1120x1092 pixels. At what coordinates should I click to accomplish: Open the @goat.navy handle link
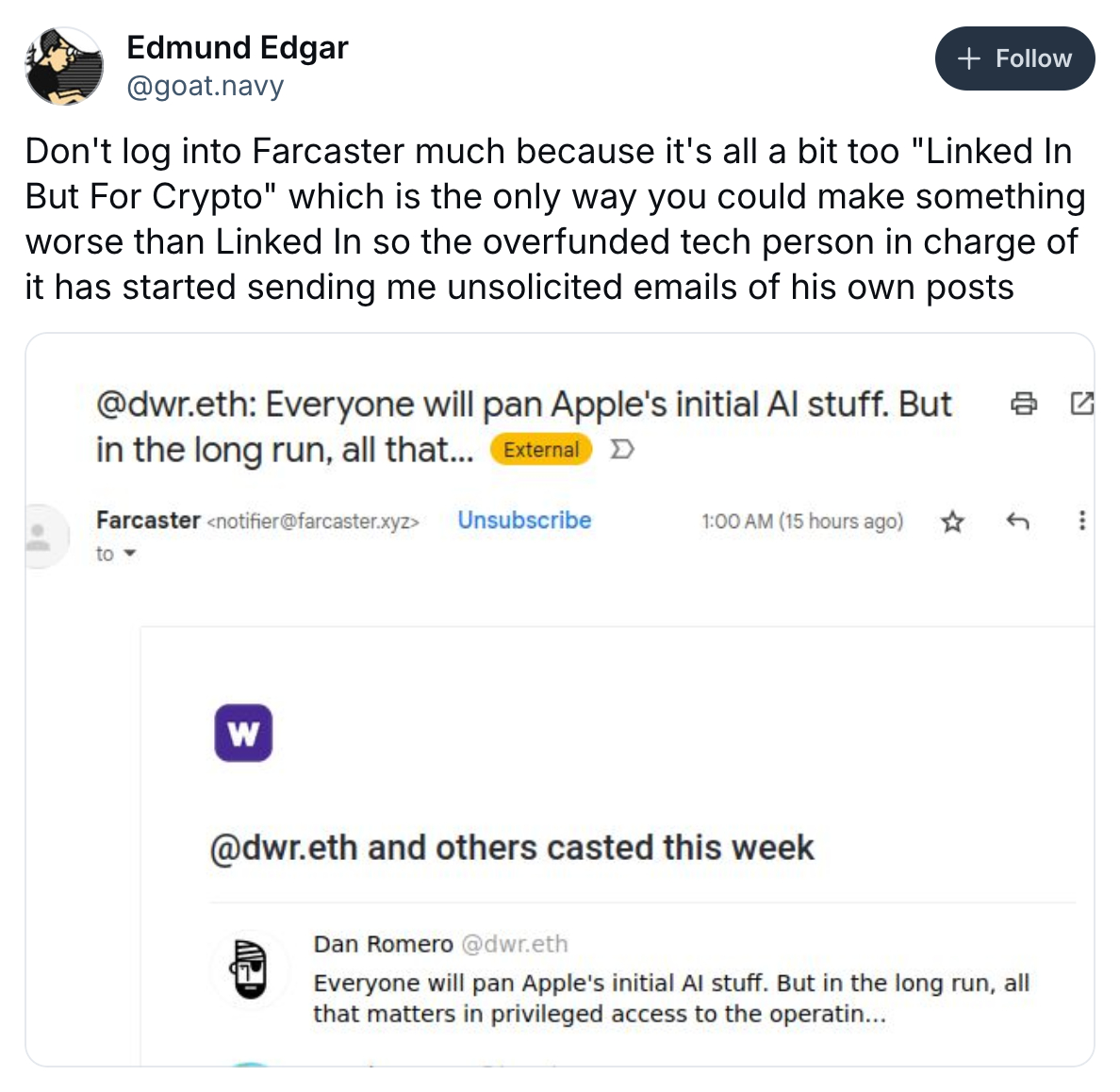click(x=205, y=87)
